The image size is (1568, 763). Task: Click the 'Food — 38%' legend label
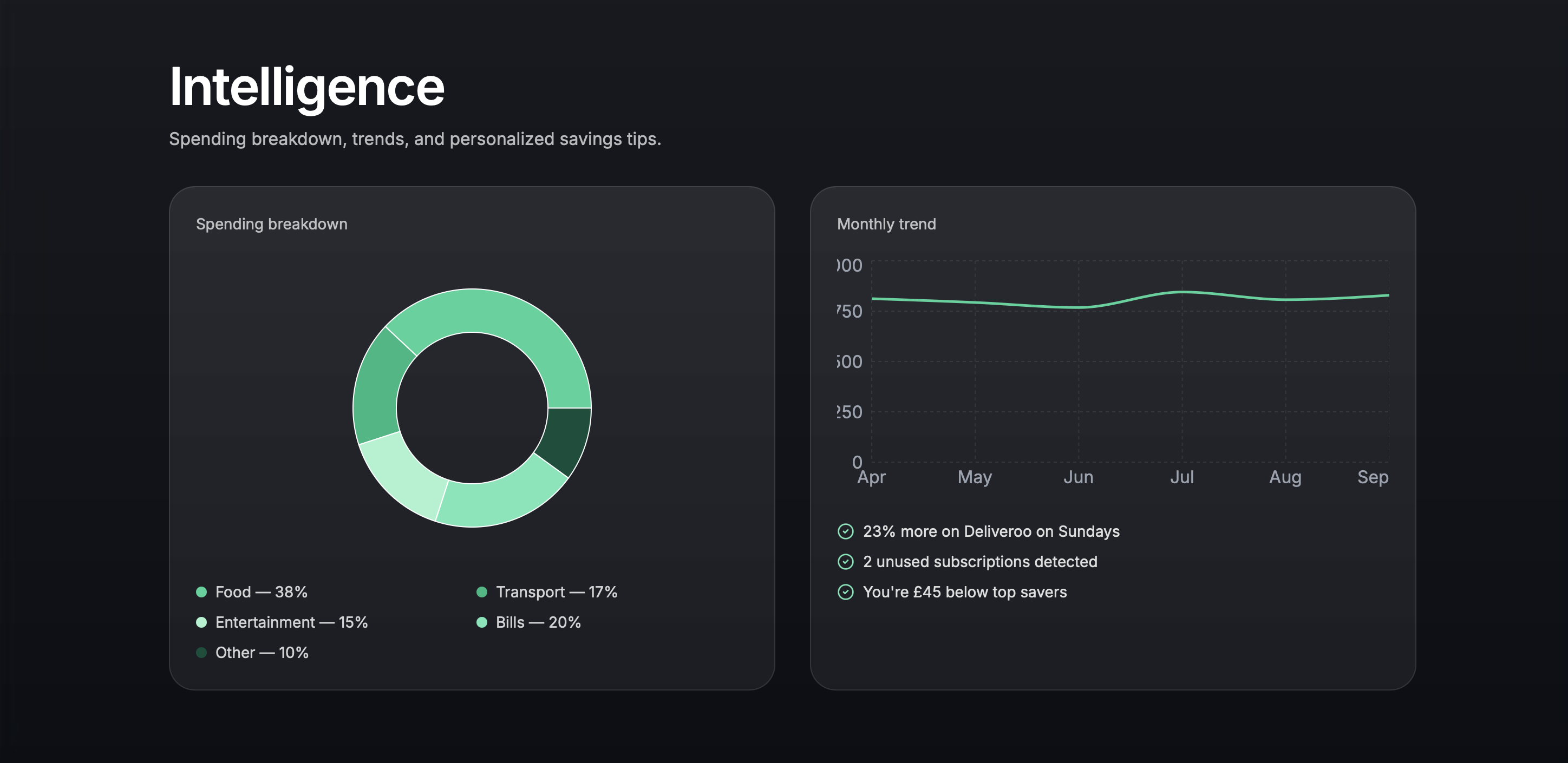click(x=261, y=592)
